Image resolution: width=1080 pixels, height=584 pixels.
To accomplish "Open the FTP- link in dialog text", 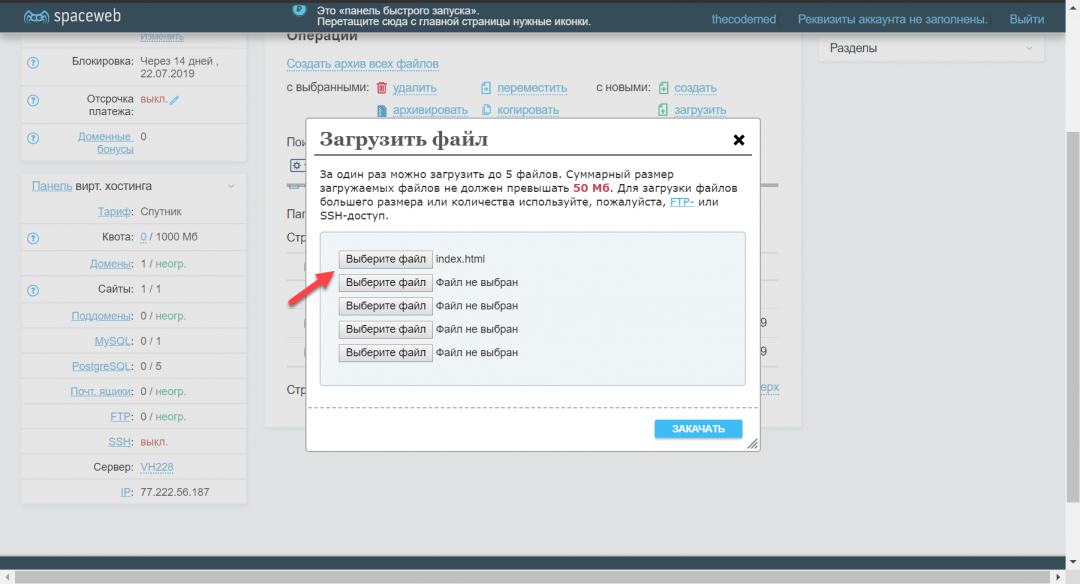I will click(682, 201).
